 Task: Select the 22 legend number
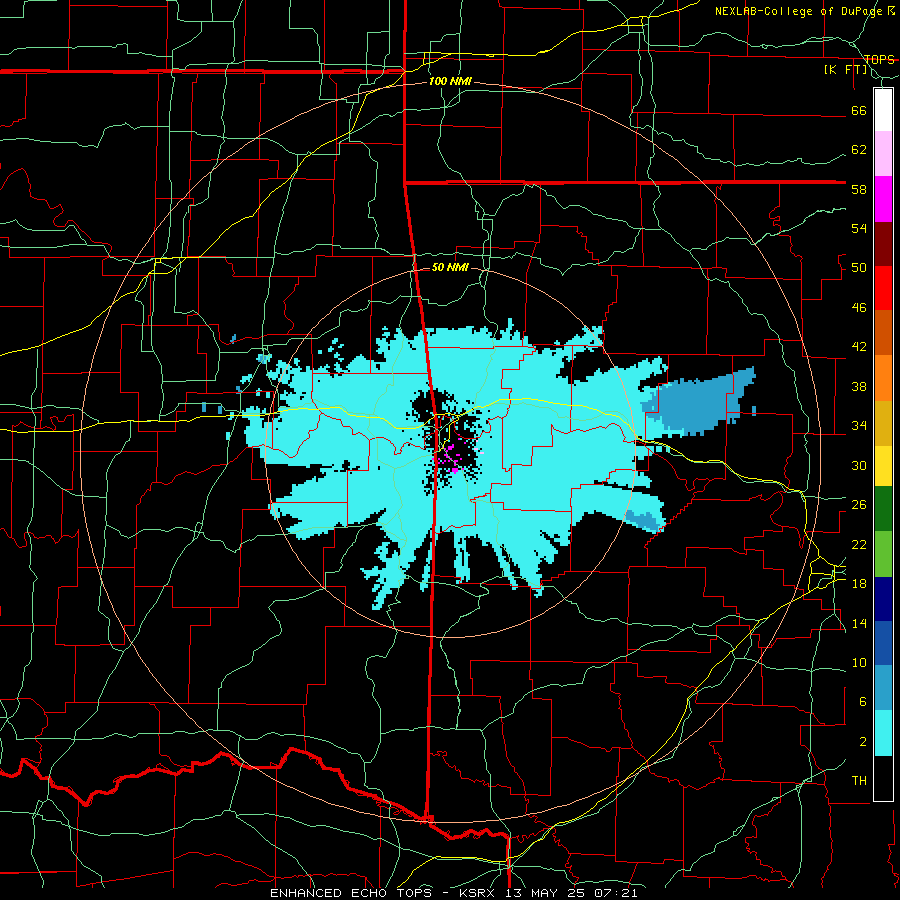(859, 544)
